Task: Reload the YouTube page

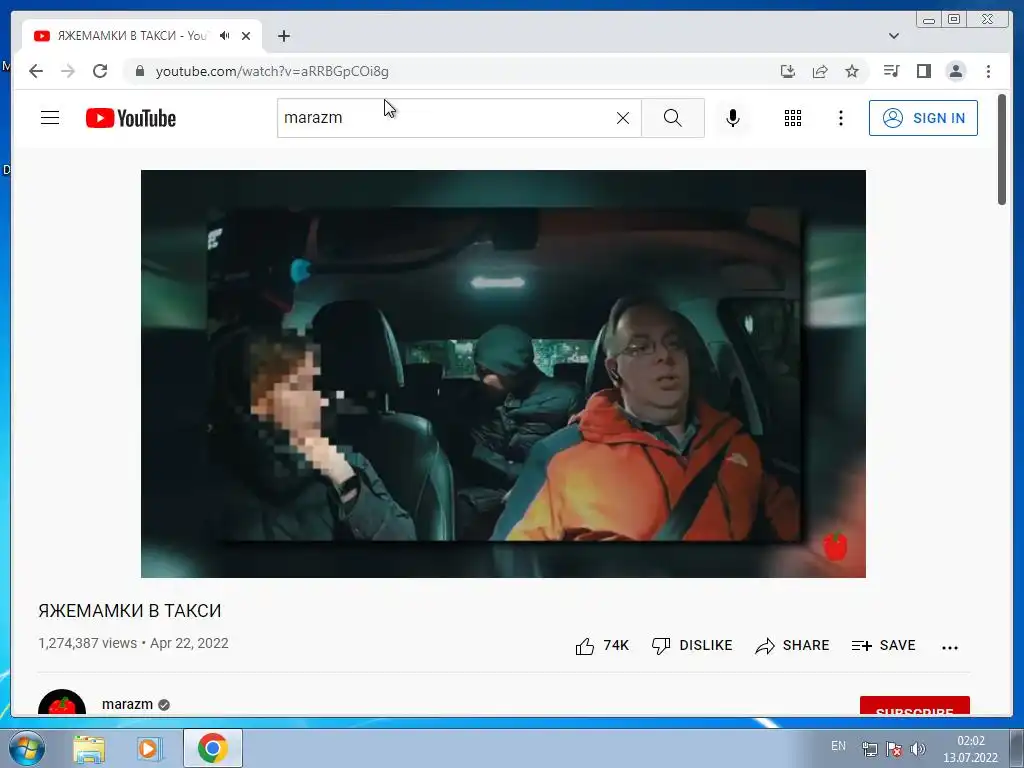Action: 100,71
